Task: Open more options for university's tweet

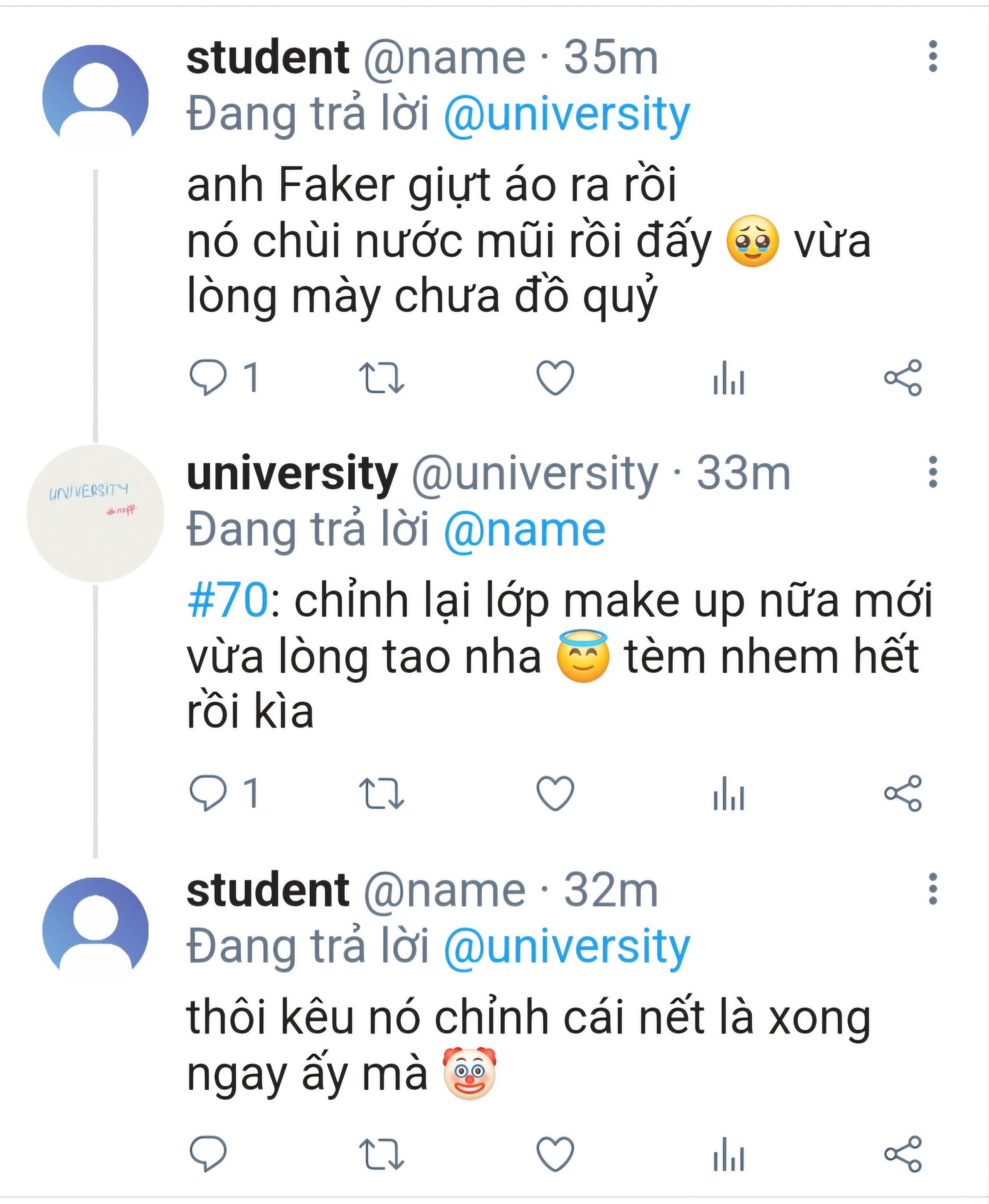Action: (x=933, y=472)
